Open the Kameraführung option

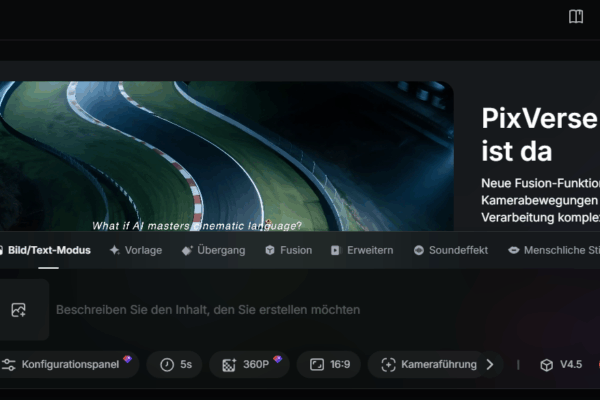(429, 364)
